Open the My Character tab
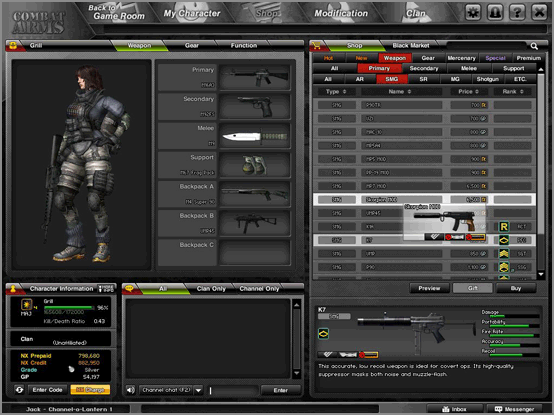Screen dimensions: 554x415 192,13
